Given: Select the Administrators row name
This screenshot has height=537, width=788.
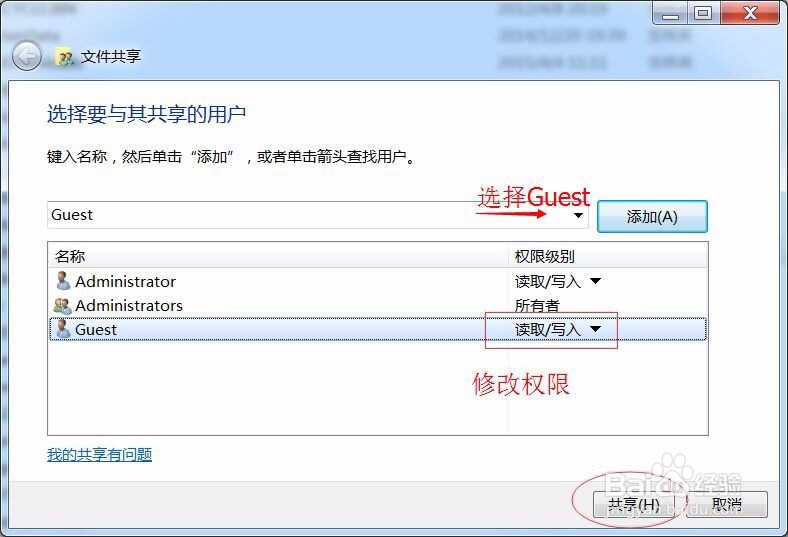Looking at the screenshot, I should click(129, 305).
